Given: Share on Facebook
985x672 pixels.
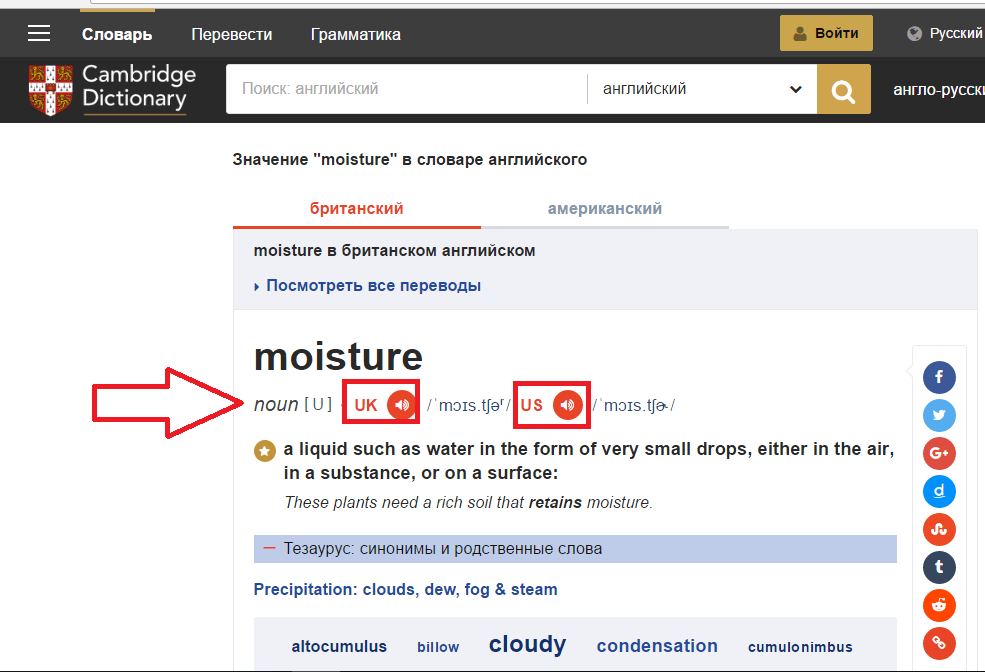Looking at the screenshot, I should pyautogui.click(x=939, y=377).
